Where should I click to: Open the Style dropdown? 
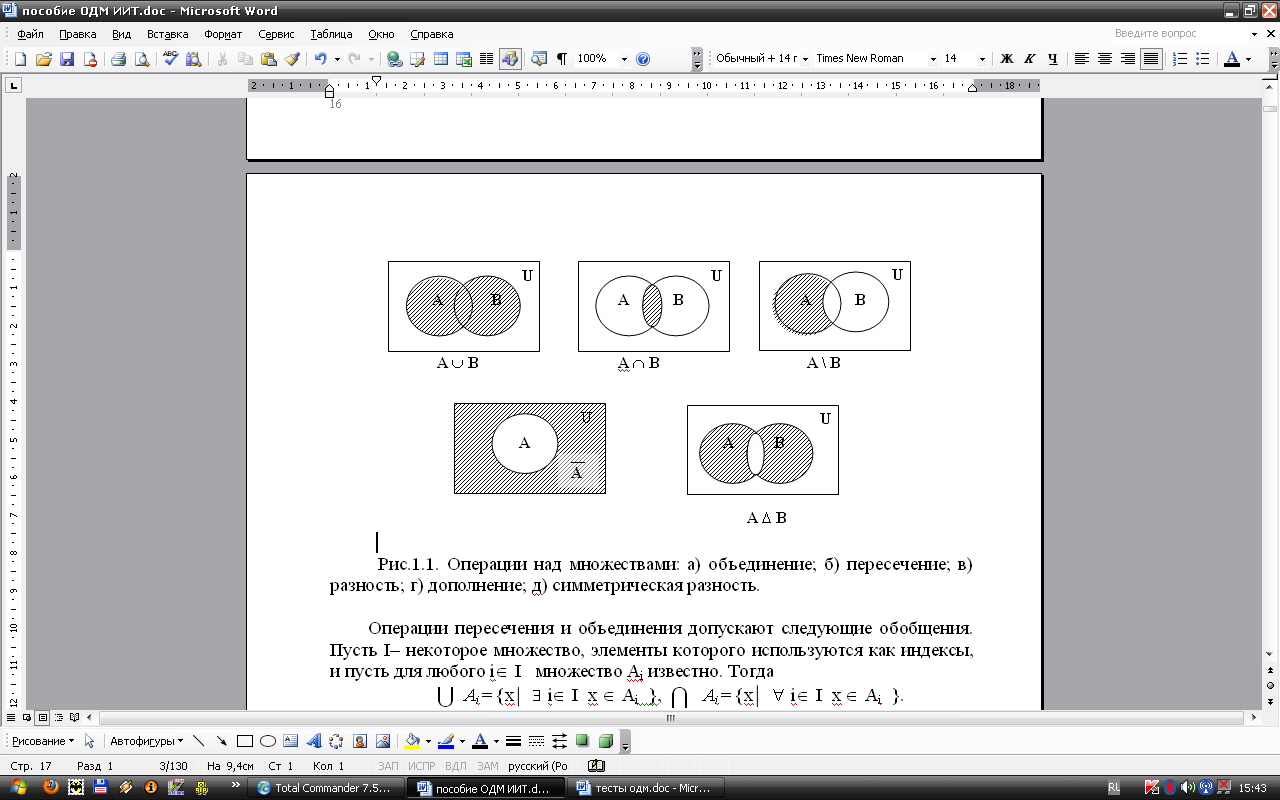pyautogui.click(x=803, y=59)
